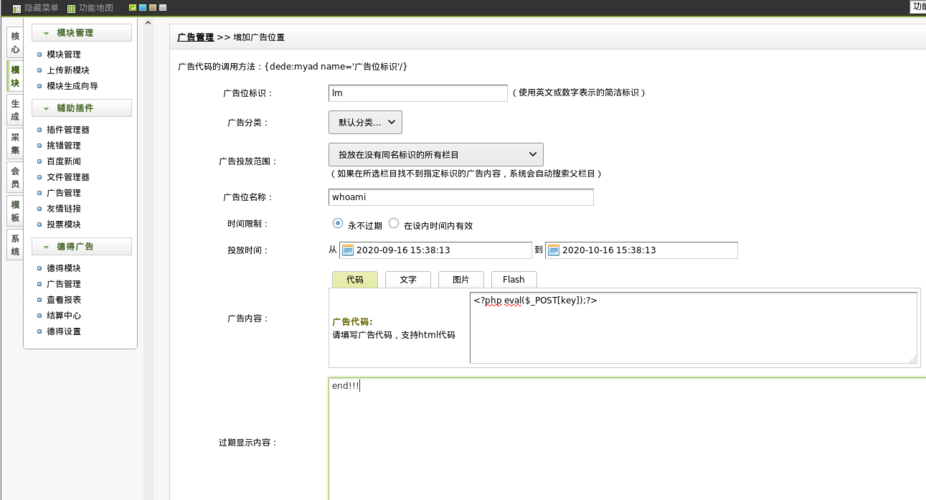
Task: Click the ad code textarea resize handle
Action: 913,359
